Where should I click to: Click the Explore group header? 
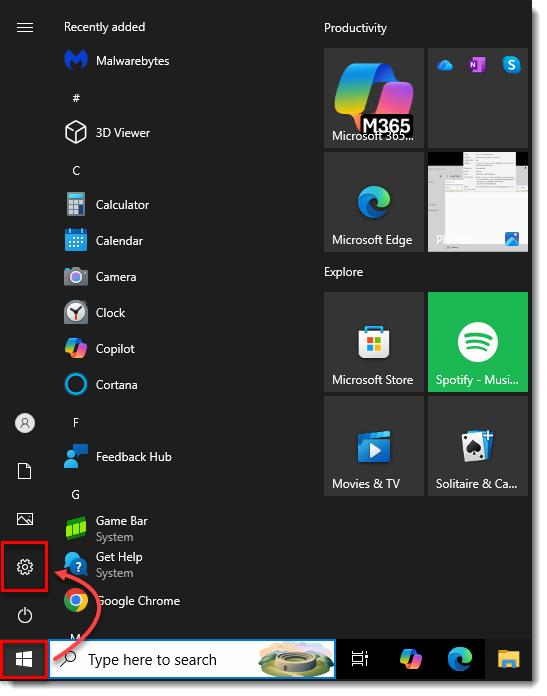click(343, 272)
